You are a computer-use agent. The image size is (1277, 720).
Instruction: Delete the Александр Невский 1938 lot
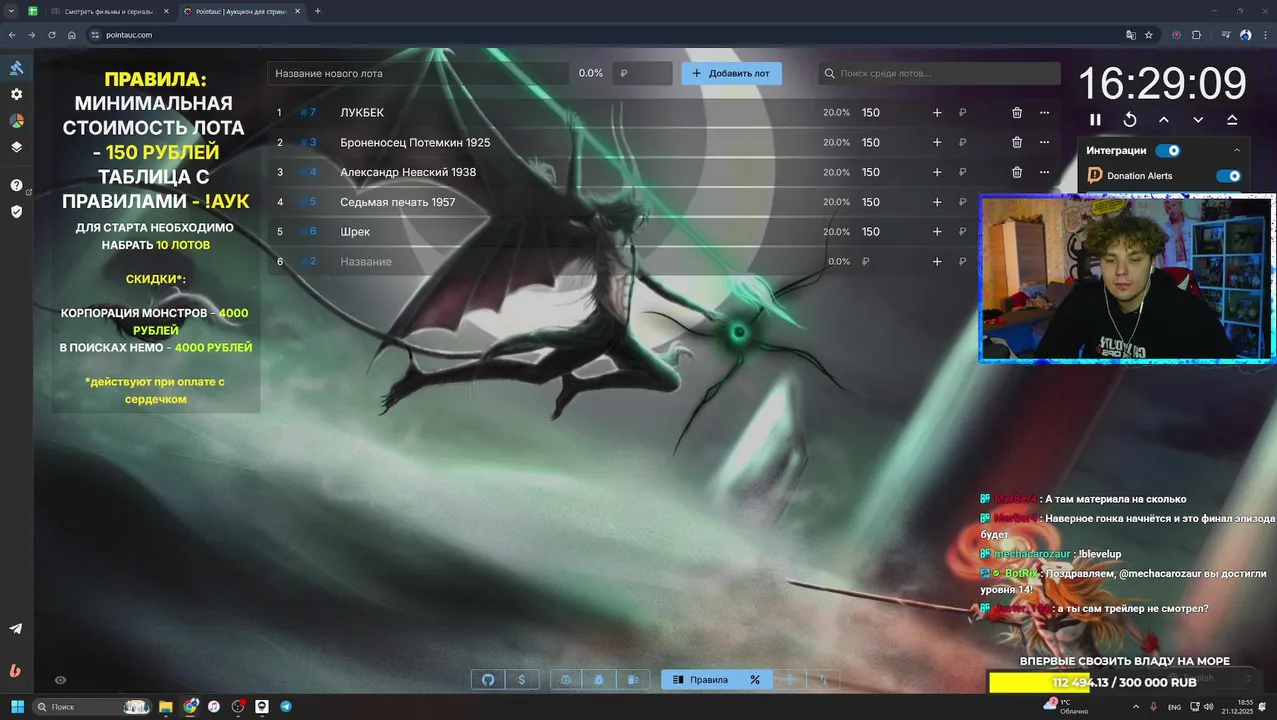(1017, 172)
